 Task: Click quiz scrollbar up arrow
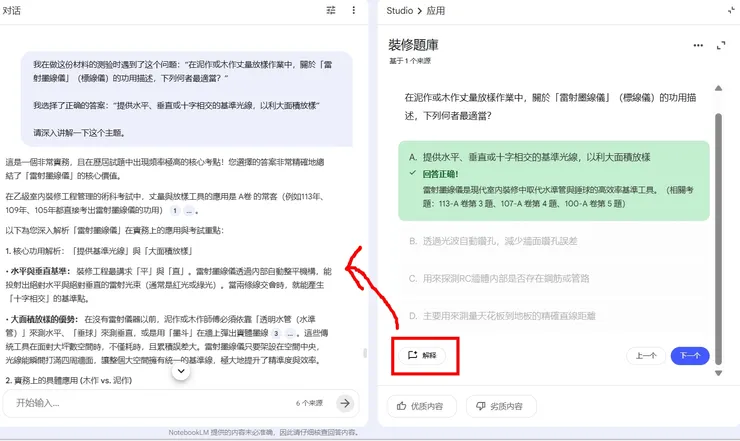(718, 88)
